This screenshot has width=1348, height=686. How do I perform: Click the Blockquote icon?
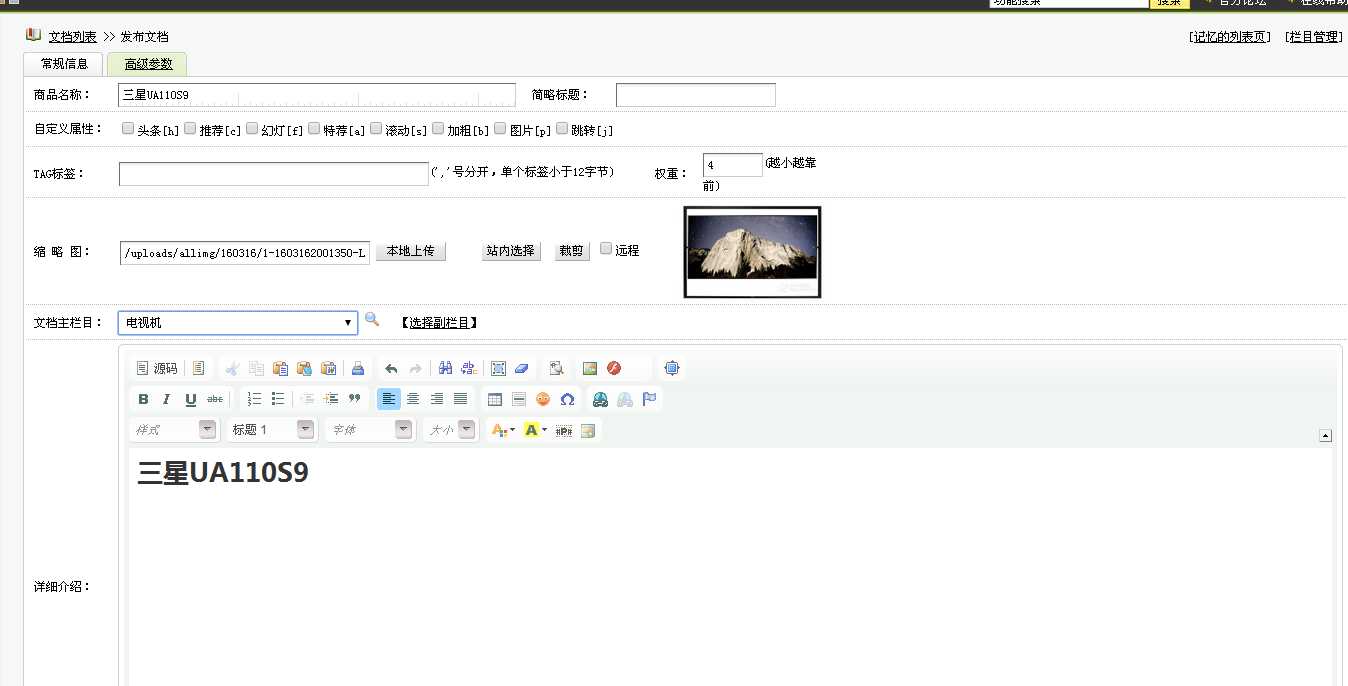pyautogui.click(x=355, y=399)
